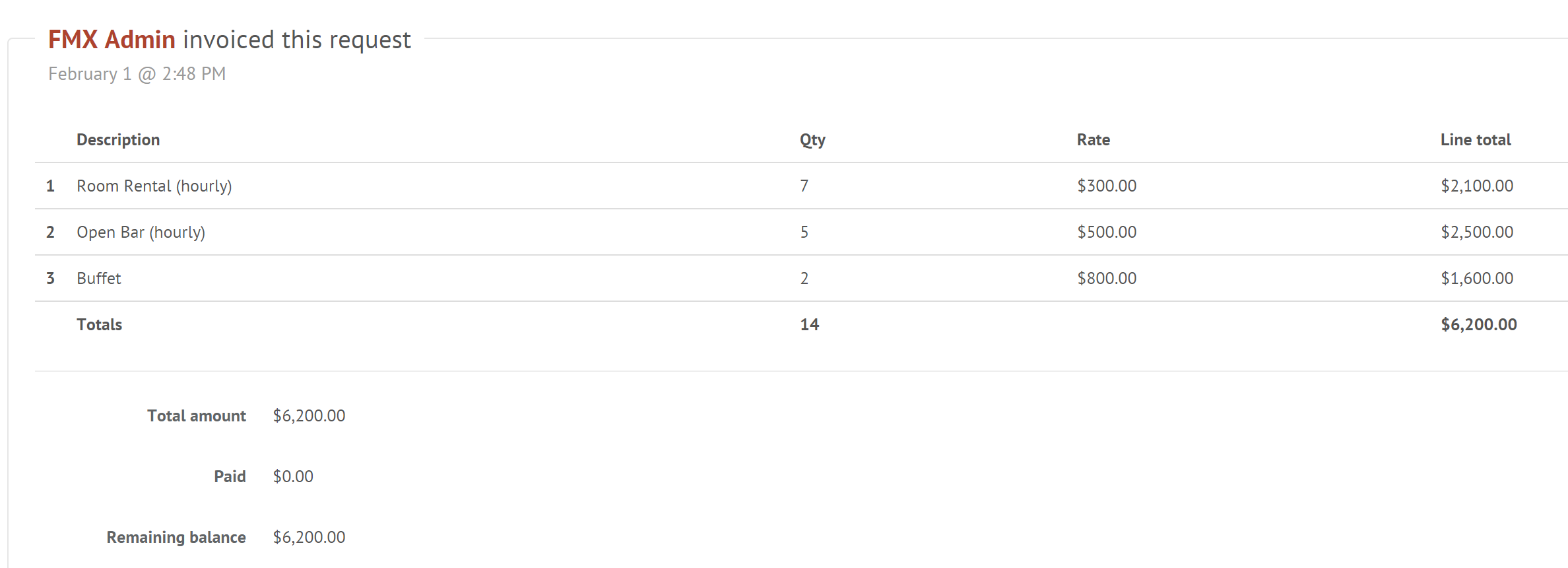Click the Remaining balance label
This screenshot has width=1568, height=568.
(x=176, y=538)
